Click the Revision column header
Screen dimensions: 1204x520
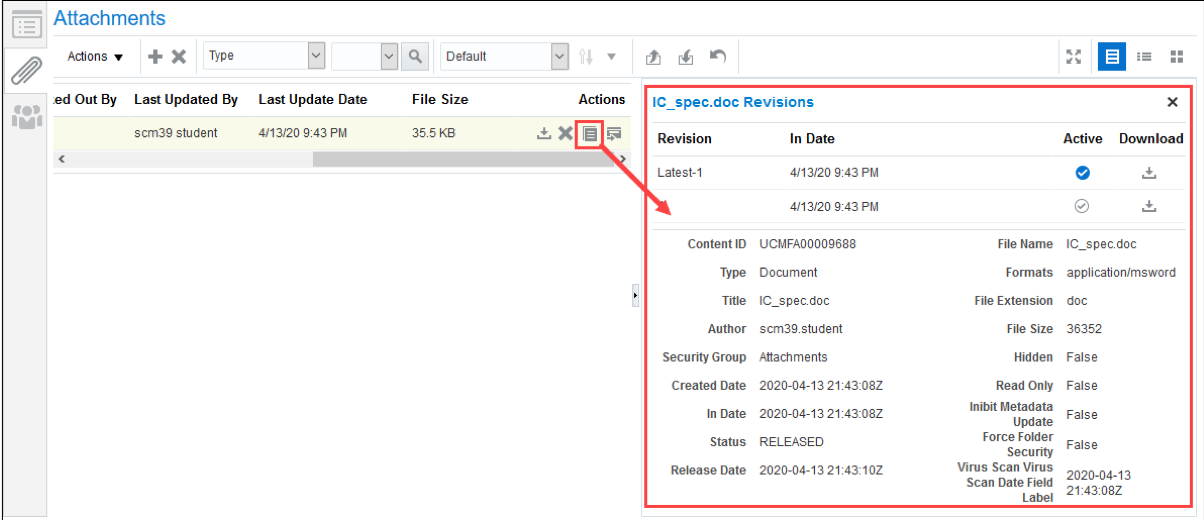(x=685, y=139)
